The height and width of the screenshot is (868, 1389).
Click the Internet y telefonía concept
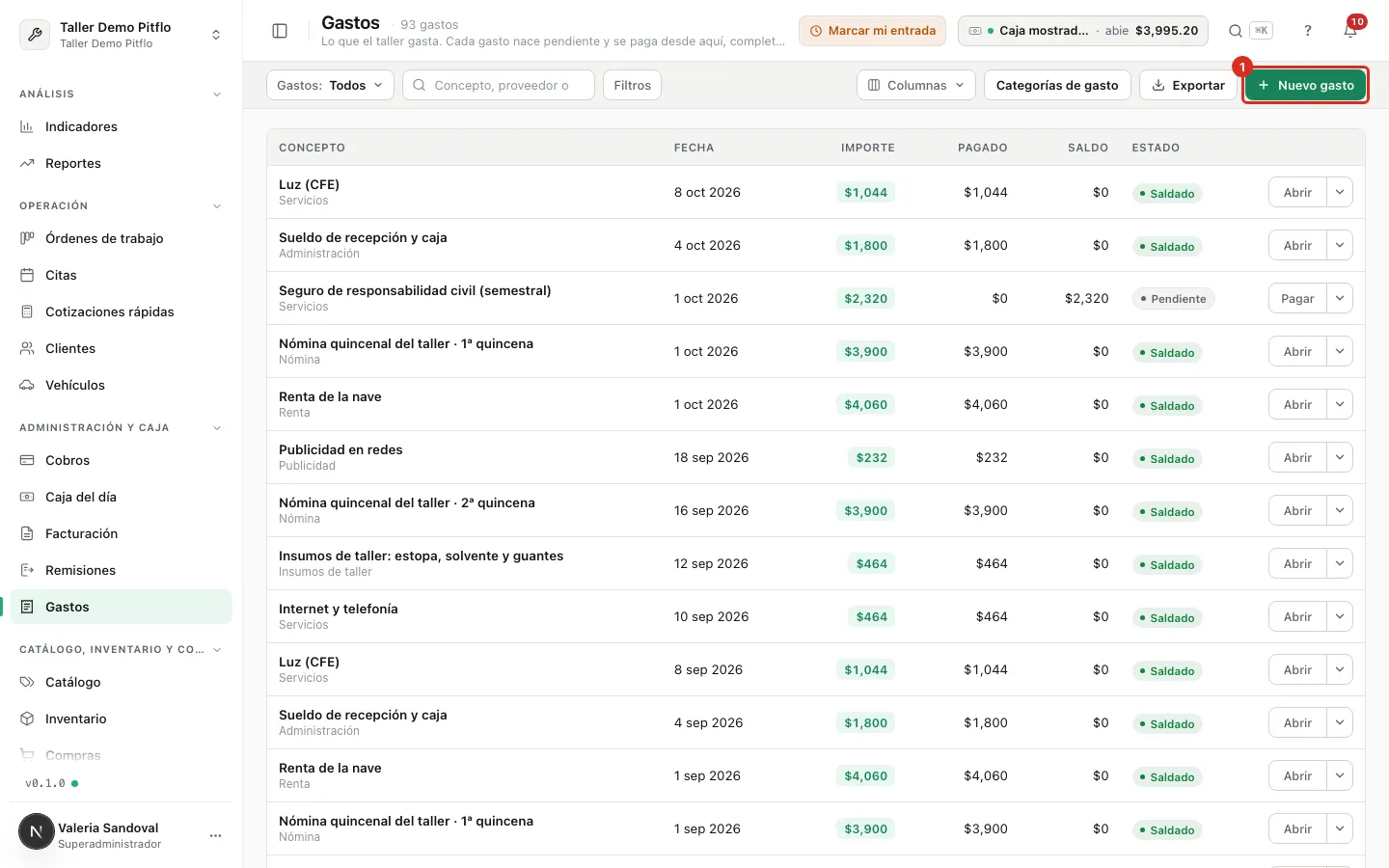tap(339, 609)
